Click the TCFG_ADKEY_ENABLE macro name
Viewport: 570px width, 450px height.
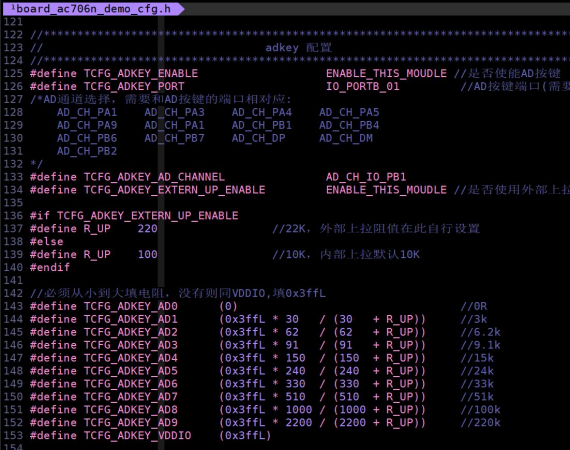(x=141, y=73)
